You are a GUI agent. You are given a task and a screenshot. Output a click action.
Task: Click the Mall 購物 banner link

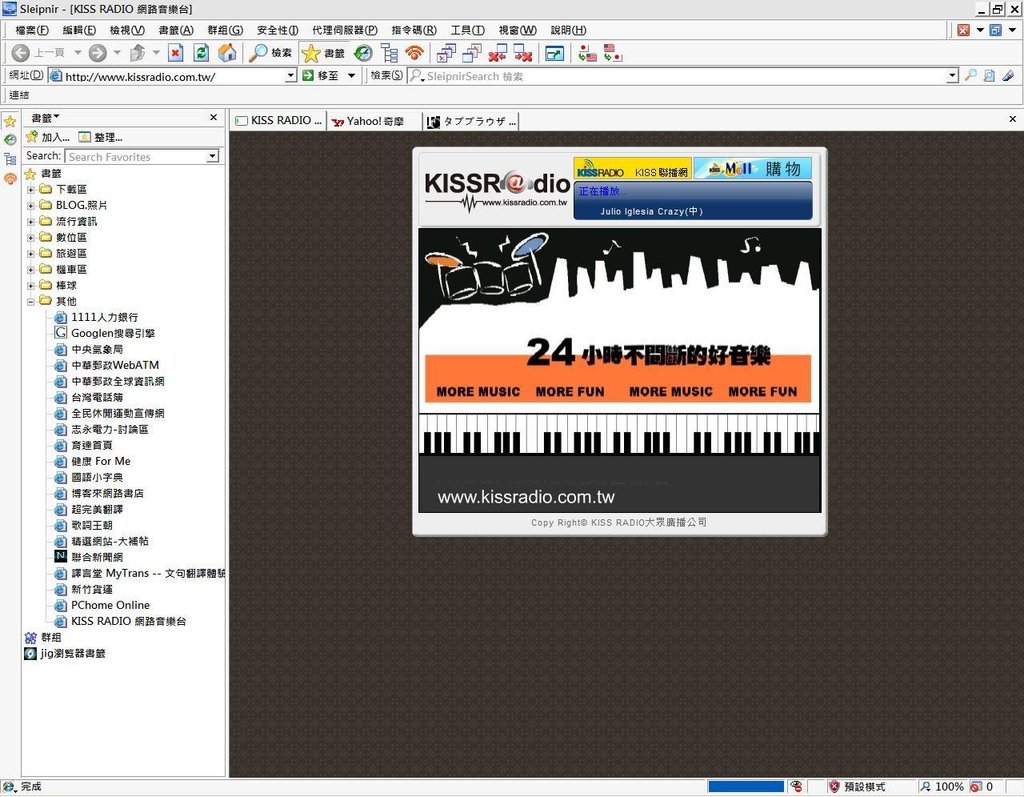point(753,169)
